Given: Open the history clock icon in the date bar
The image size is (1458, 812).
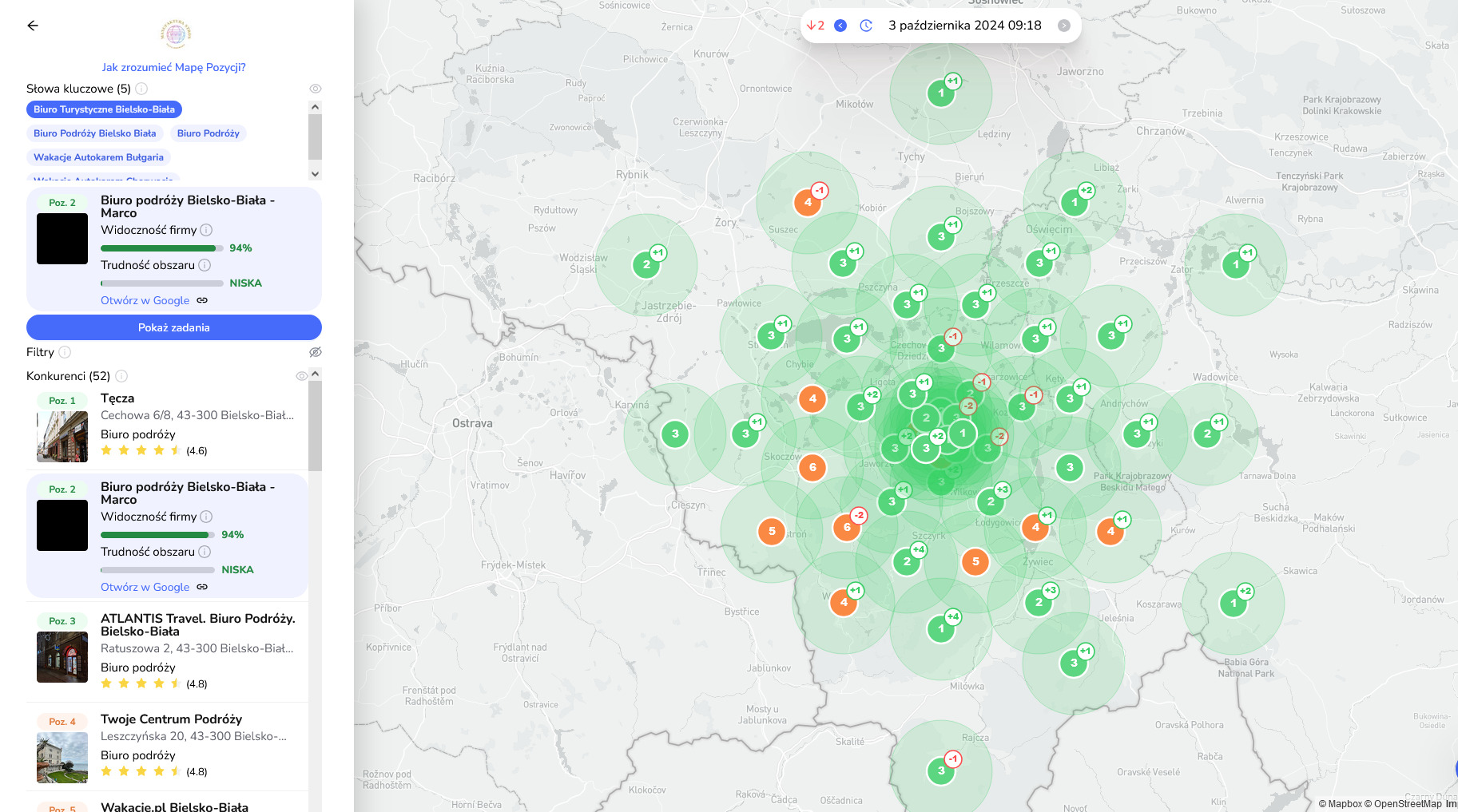Looking at the screenshot, I should point(865,25).
